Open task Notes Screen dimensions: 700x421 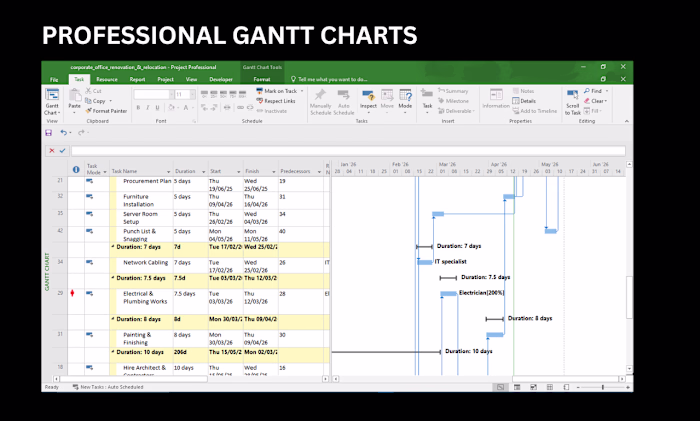tap(523, 91)
